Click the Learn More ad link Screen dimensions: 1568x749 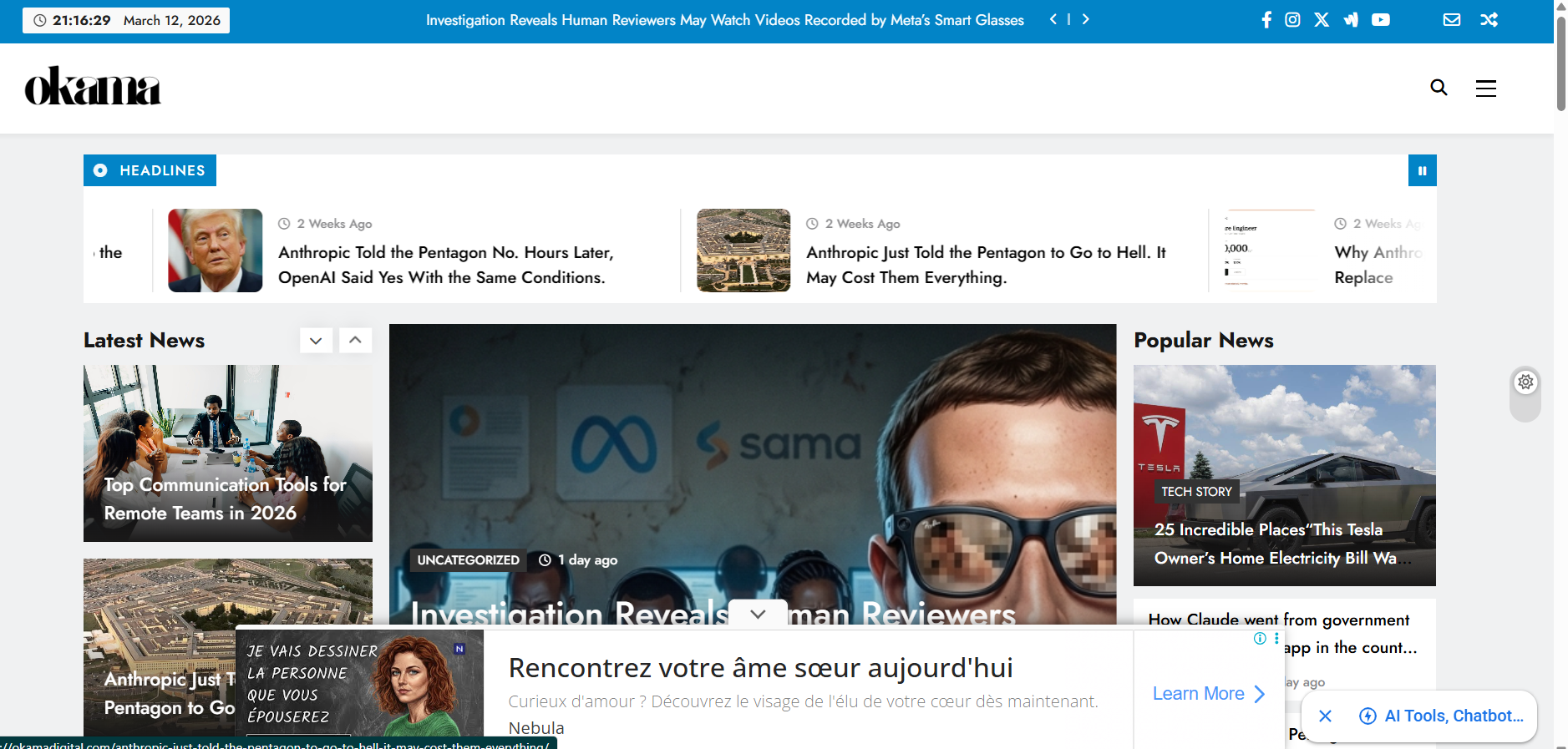point(1208,694)
